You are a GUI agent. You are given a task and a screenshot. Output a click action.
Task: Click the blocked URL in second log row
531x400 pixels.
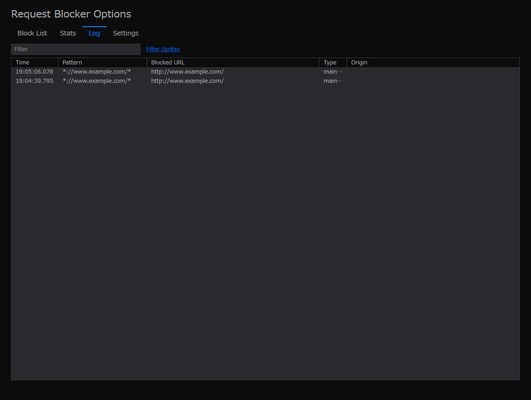pyautogui.click(x=187, y=81)
